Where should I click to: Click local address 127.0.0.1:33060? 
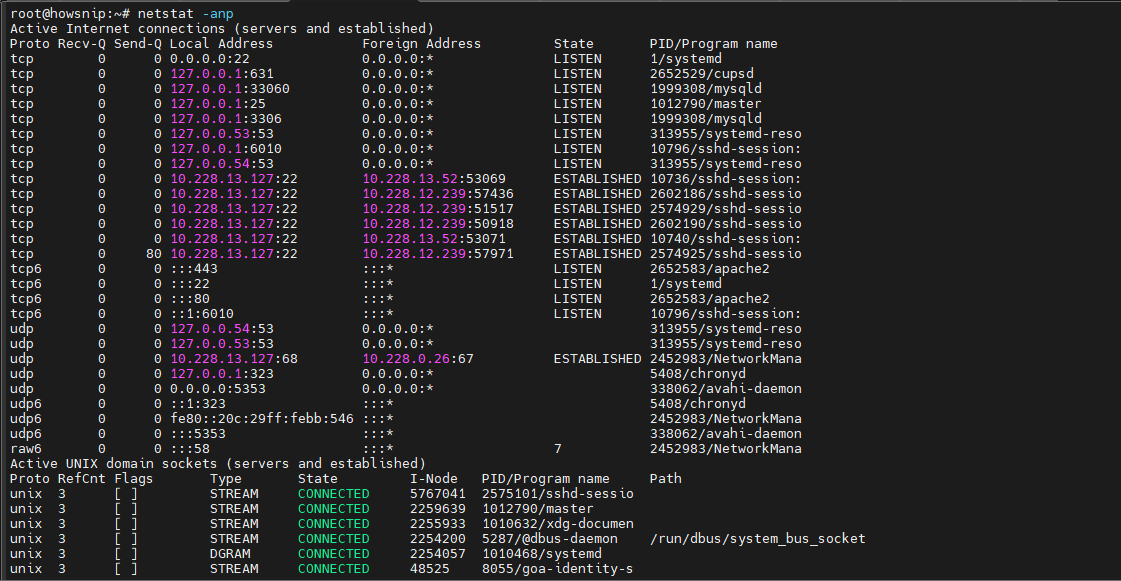tap(229, 89)
